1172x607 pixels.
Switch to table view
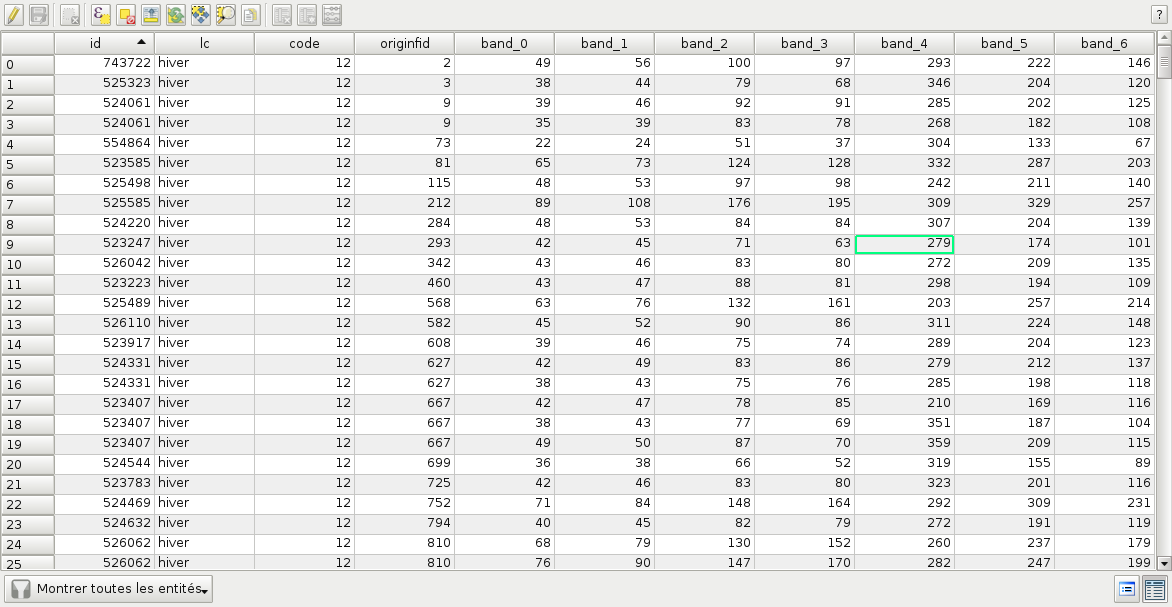pos(1155,589)
